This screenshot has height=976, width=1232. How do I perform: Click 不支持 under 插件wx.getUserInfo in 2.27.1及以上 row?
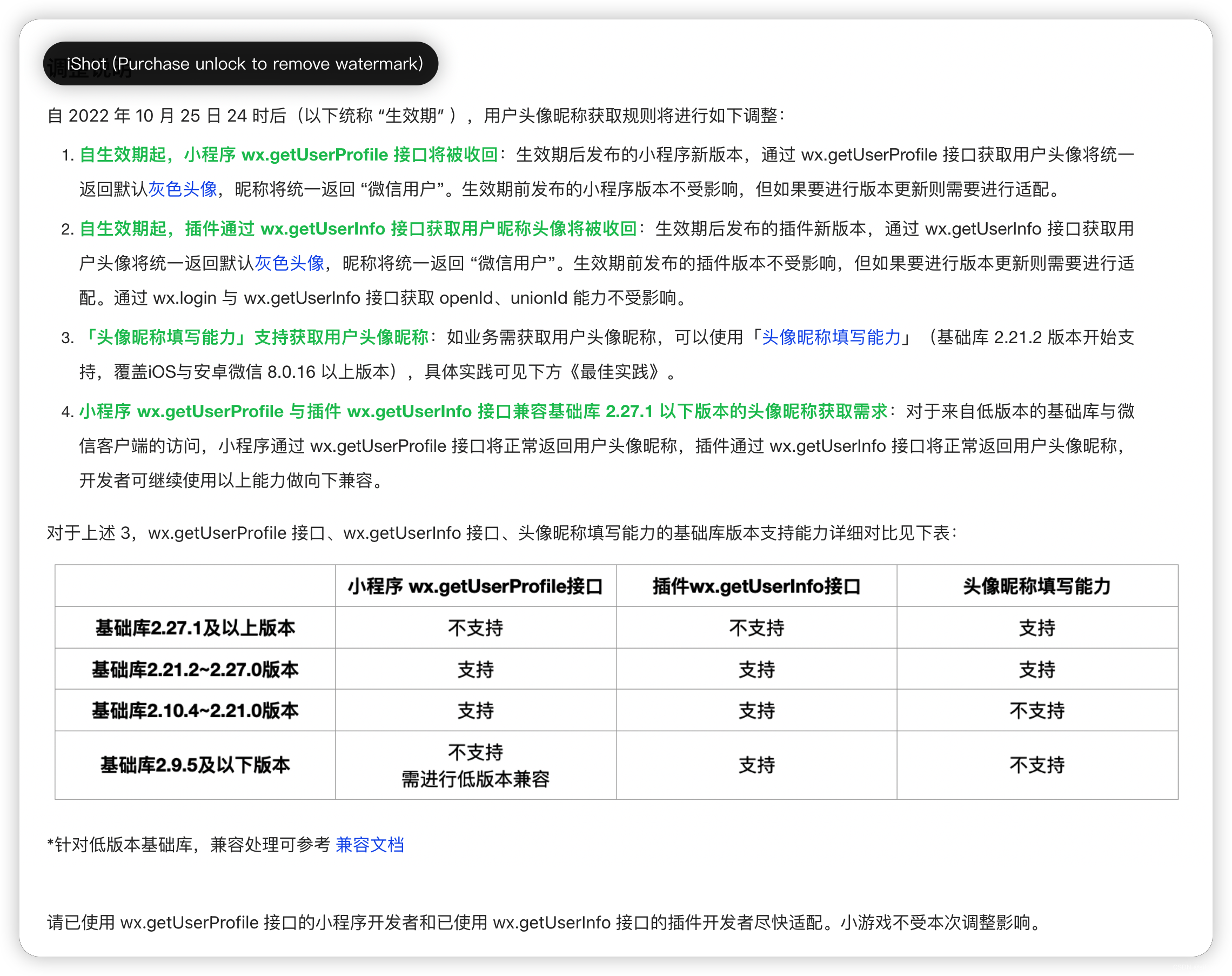tap(756, 628)
